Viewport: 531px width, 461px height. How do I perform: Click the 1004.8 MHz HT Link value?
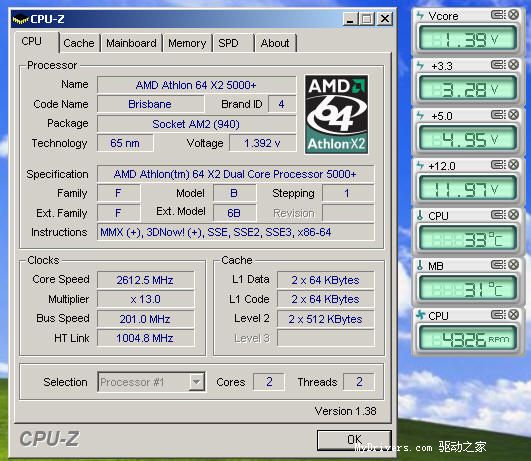pos(146,338)
